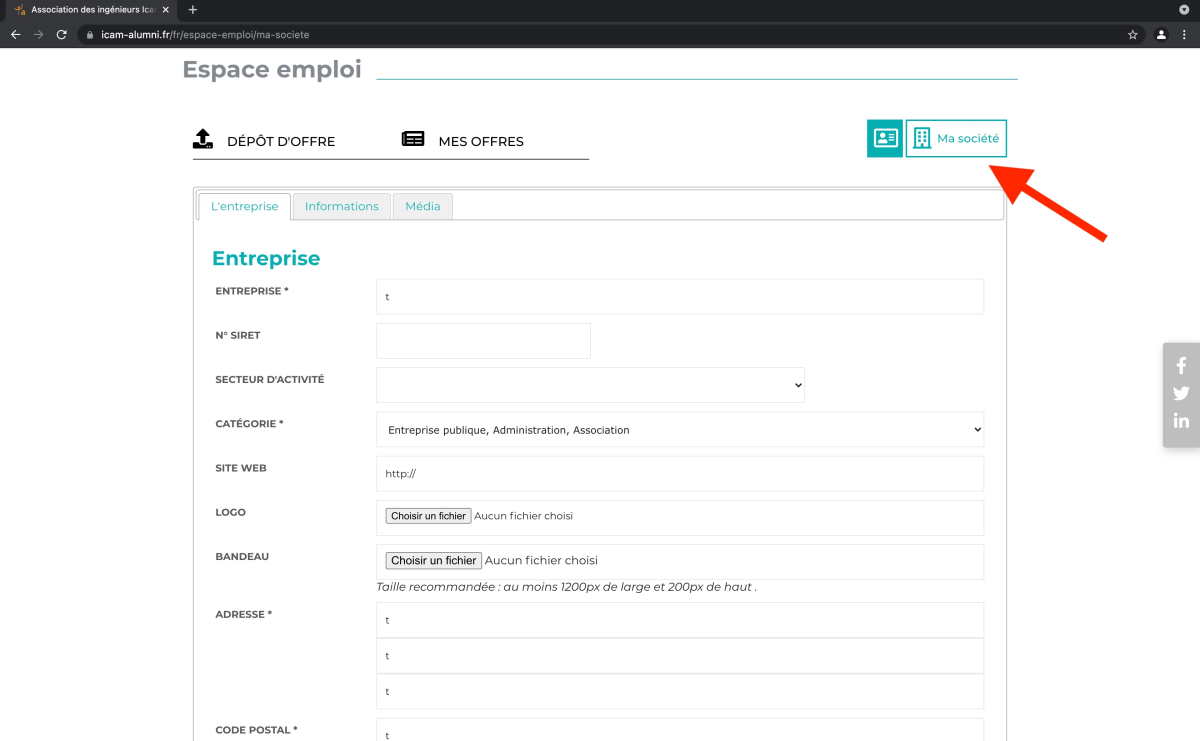Open the Catégorie dropdown
Viewport: 1200px width, 741px height.
(680, 429)
